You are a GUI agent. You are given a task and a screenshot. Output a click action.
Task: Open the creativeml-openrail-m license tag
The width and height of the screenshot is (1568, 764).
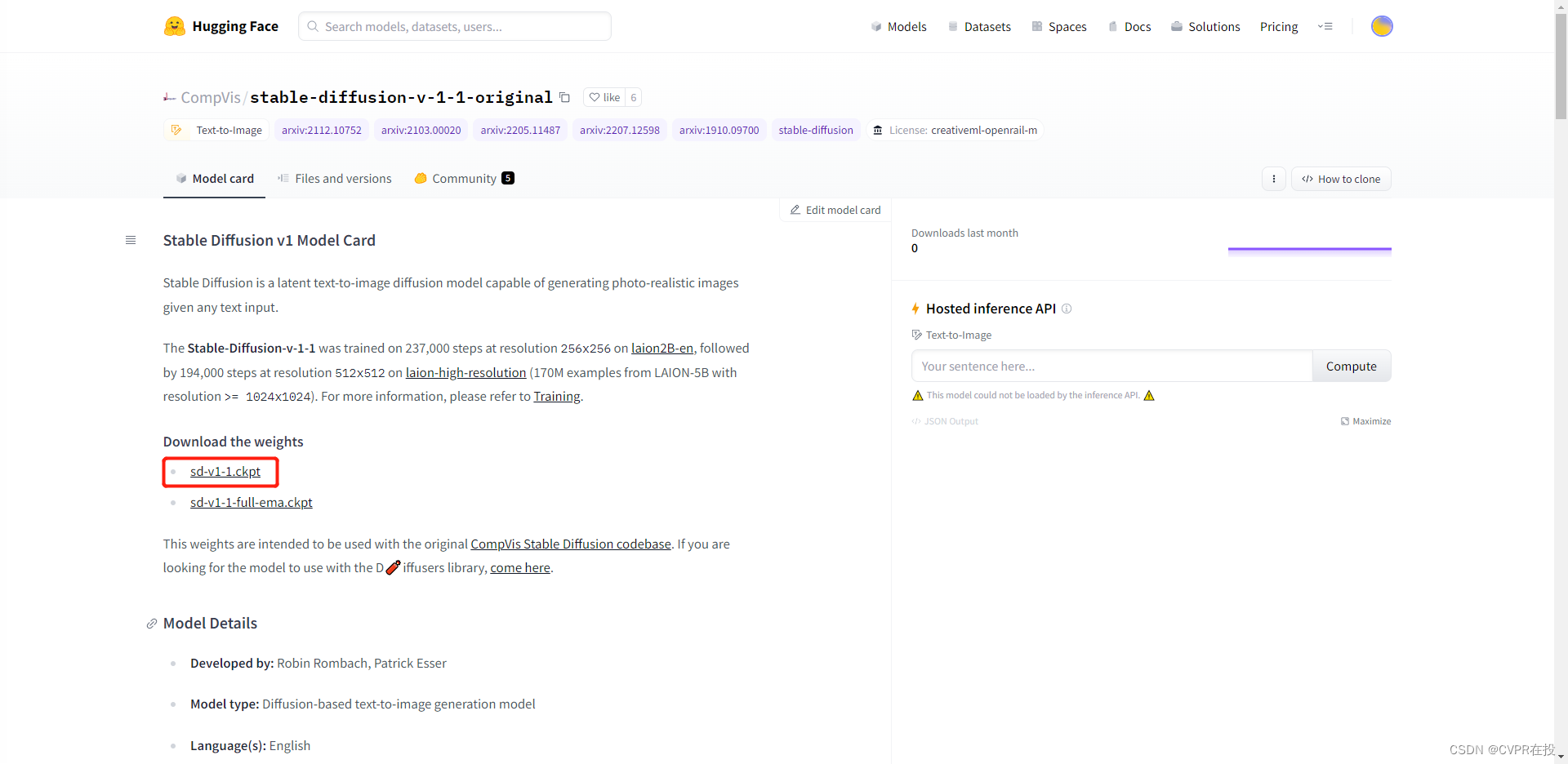pos(955,130)
